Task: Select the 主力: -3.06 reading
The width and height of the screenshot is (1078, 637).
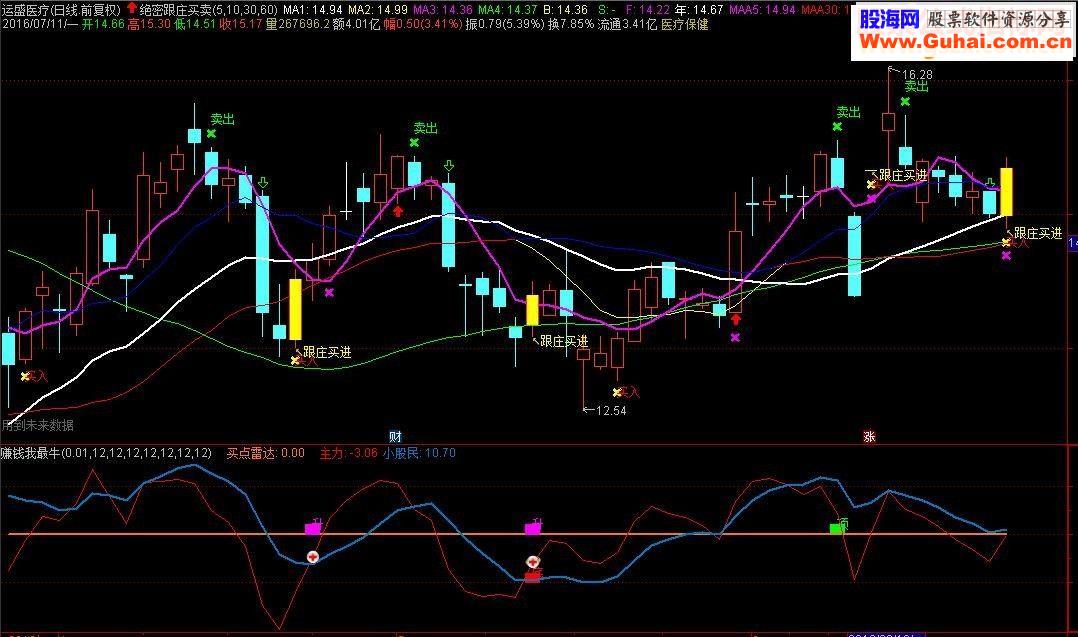Action: pos(349,453)
